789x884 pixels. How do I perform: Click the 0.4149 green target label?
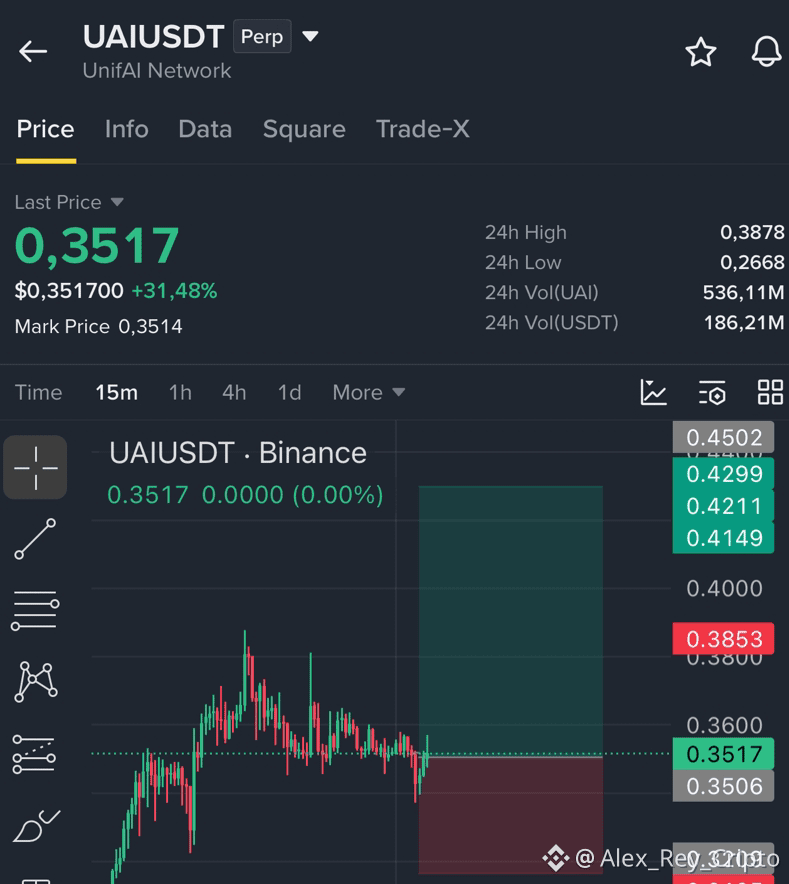tap(724, 538)
